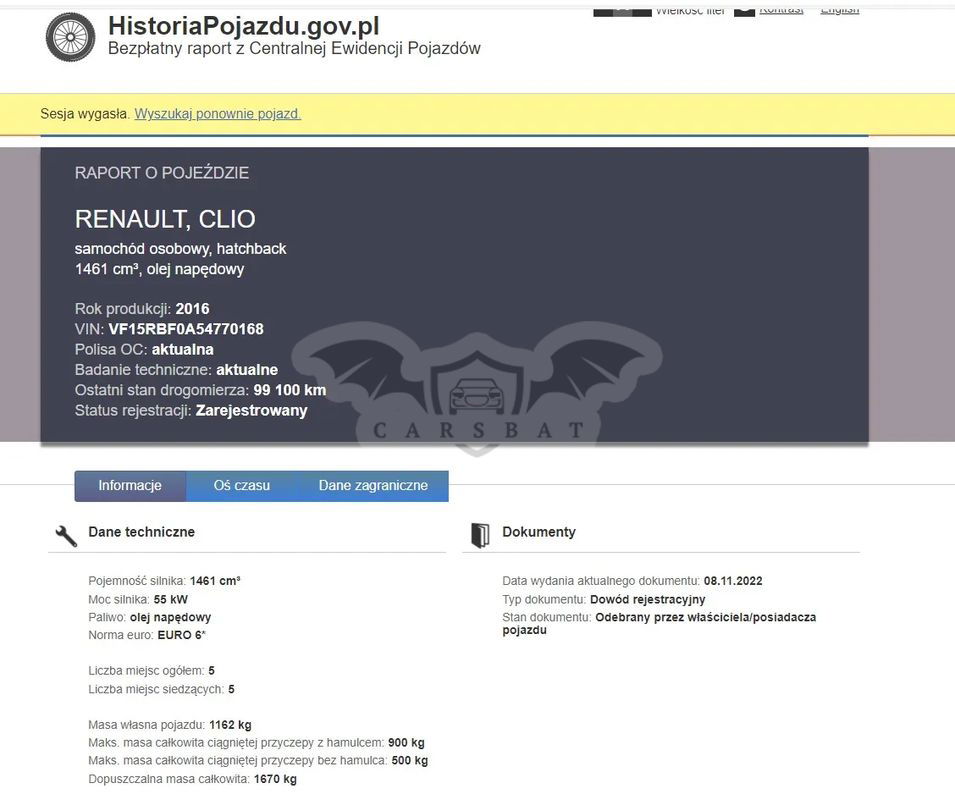The image size is (955, 799).
Task: Follow the Wyszukaj ponownie pojazd link
Action: [x=218, y=114]
